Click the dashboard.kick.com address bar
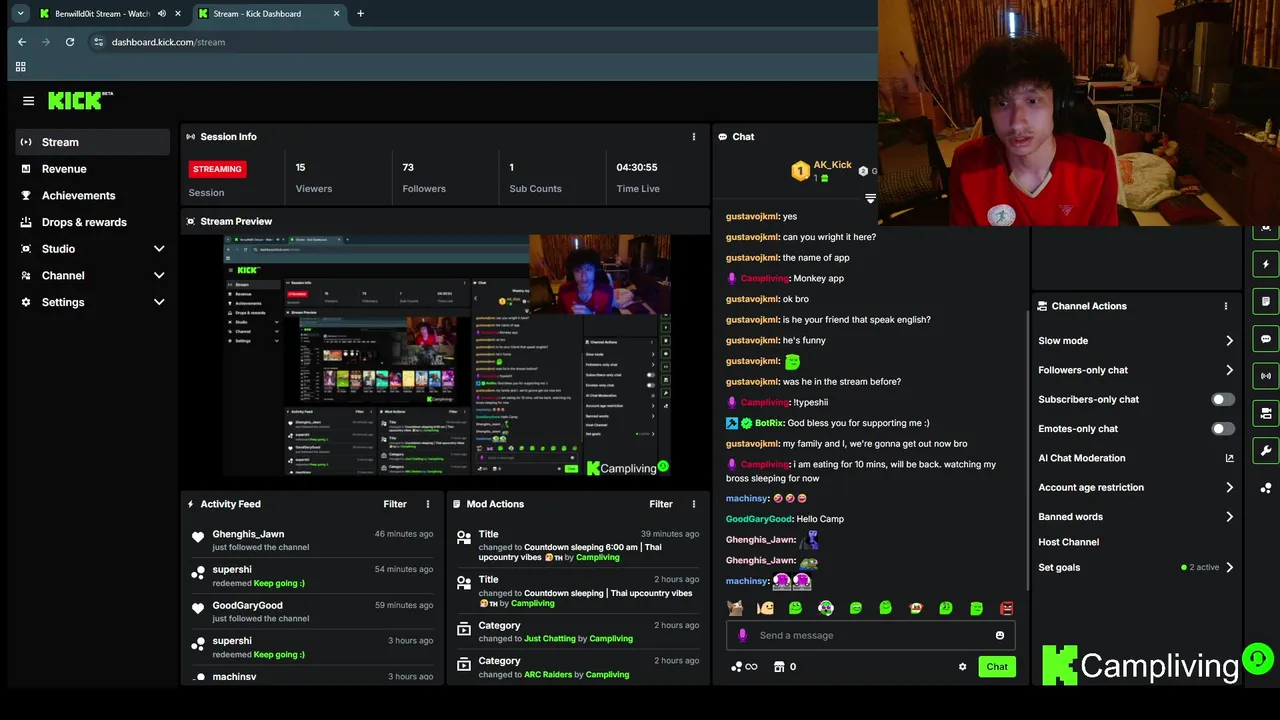Image resolution: width=1280 pixels, height=720 pixels. click(168, 42)
